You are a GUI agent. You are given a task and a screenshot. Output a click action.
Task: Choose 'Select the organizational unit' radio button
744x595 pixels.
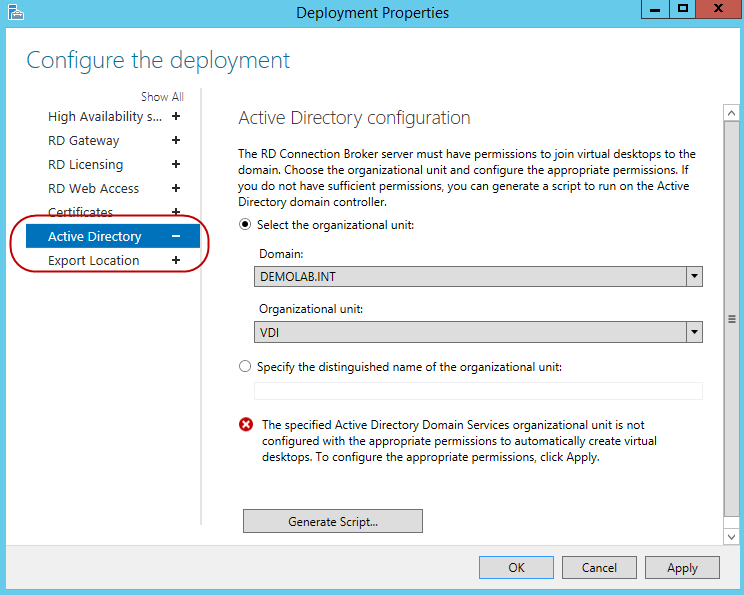[245, 226]
